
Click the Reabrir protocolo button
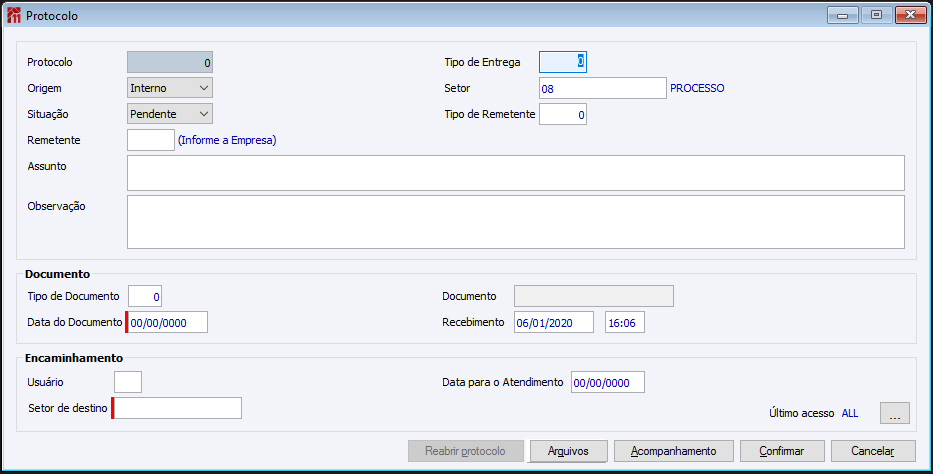click(x=465, y=451)
